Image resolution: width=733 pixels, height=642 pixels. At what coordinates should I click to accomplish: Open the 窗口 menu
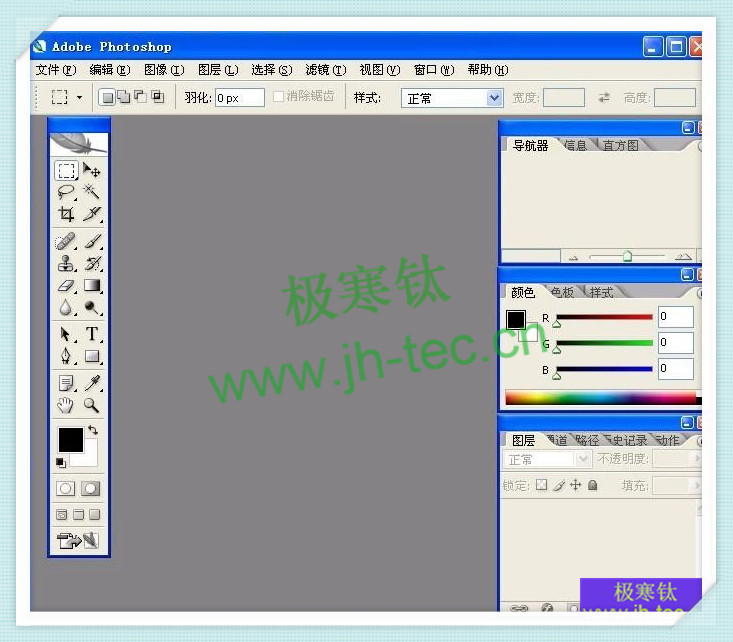click(x=434, y=70)
